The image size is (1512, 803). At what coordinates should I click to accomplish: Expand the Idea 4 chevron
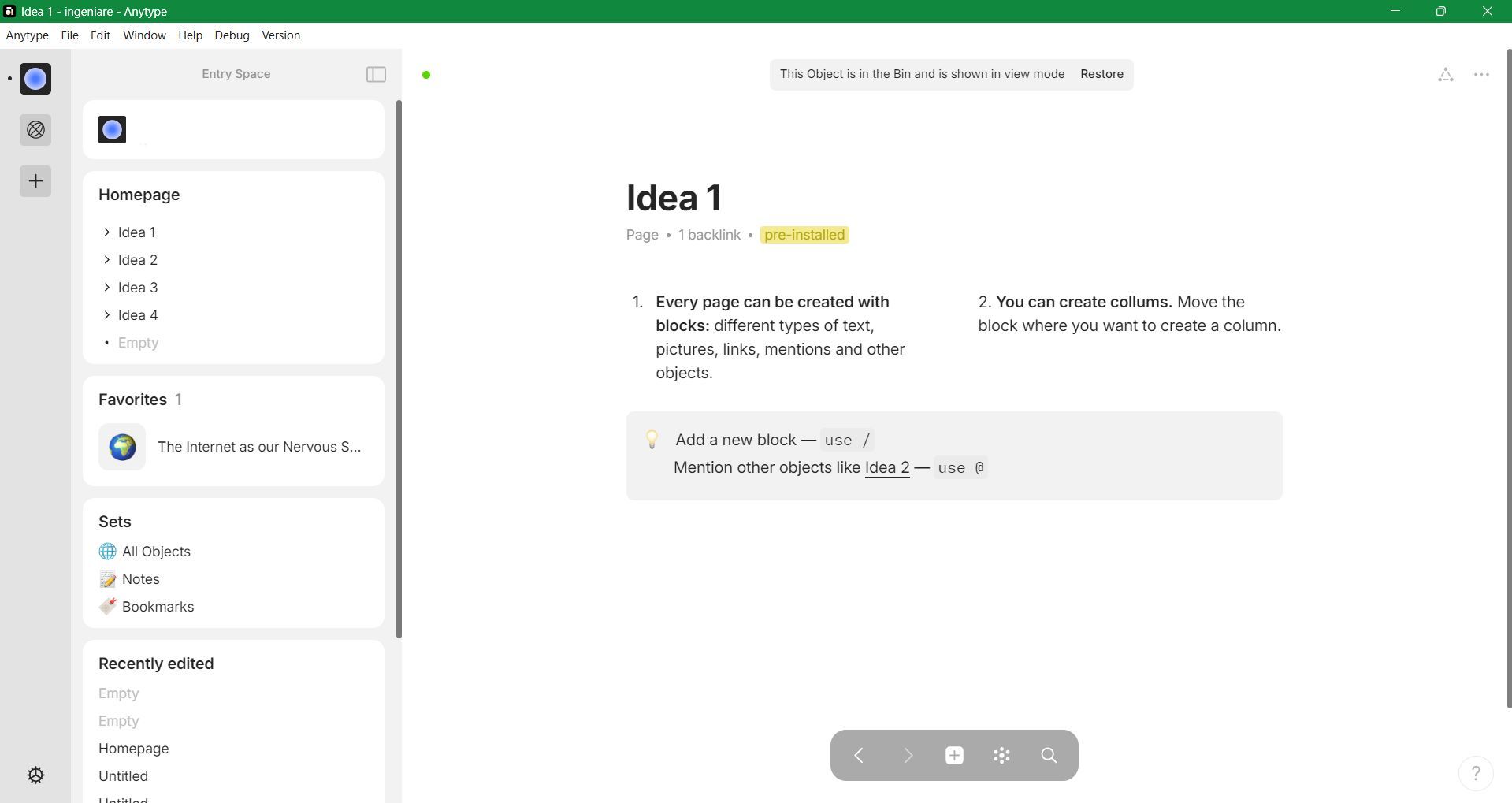click(107, 315)
